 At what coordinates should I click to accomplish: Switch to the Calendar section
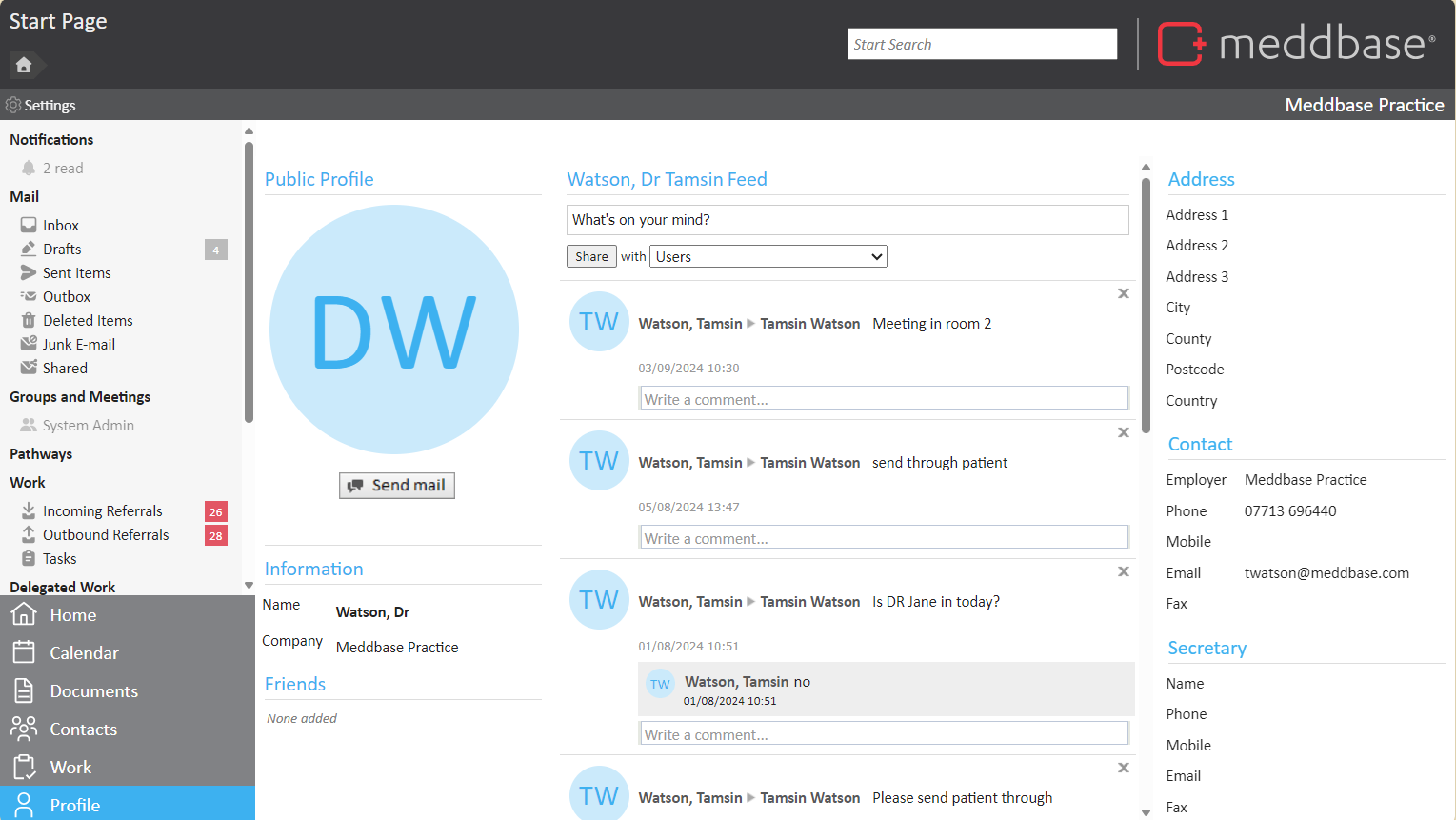pos(84,653)
